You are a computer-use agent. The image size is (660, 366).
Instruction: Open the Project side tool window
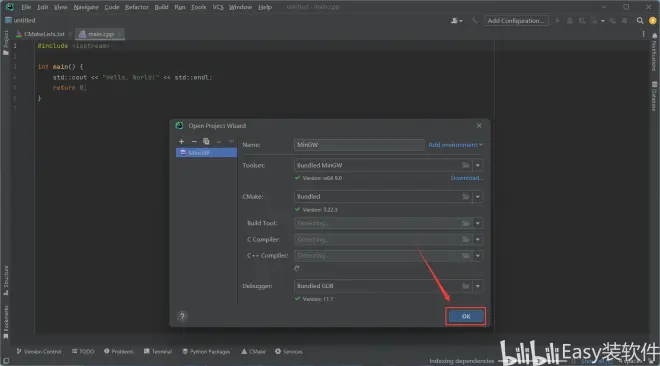(6, 42)
